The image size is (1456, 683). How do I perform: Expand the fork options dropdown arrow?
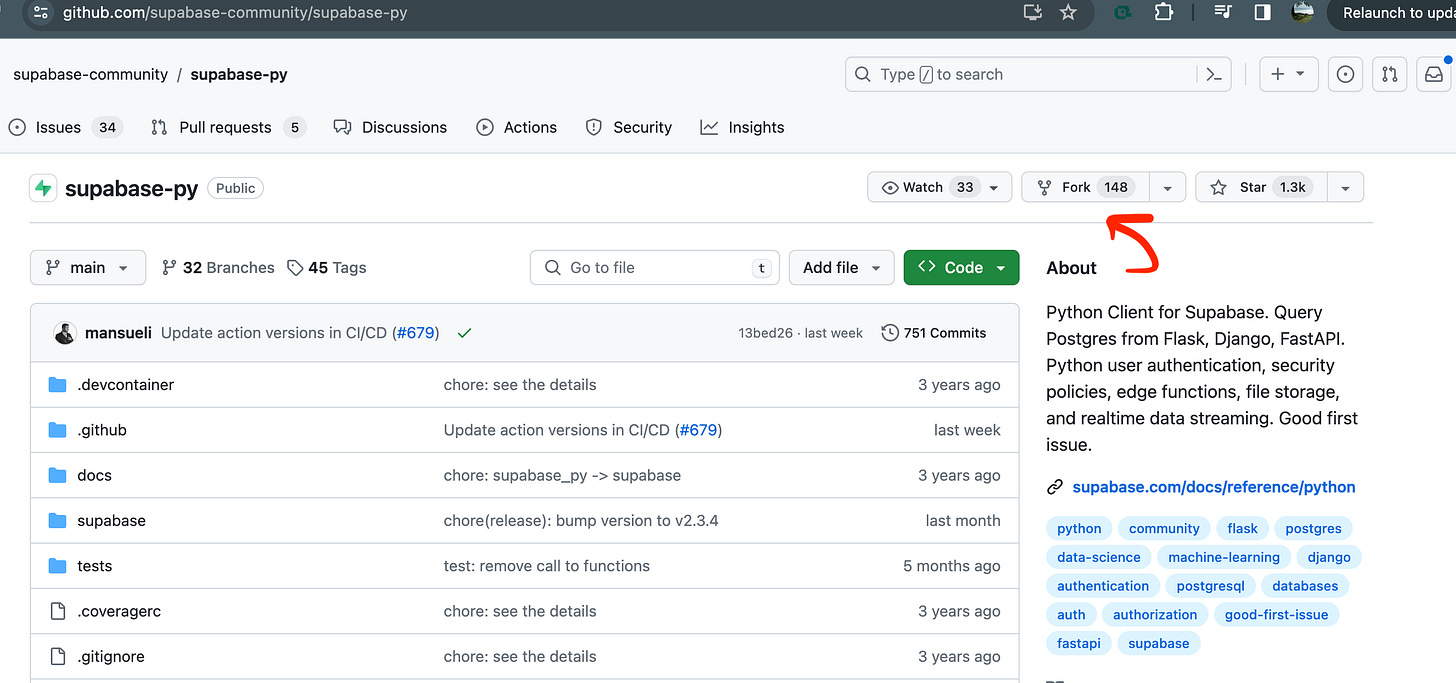click(1168, 187)
